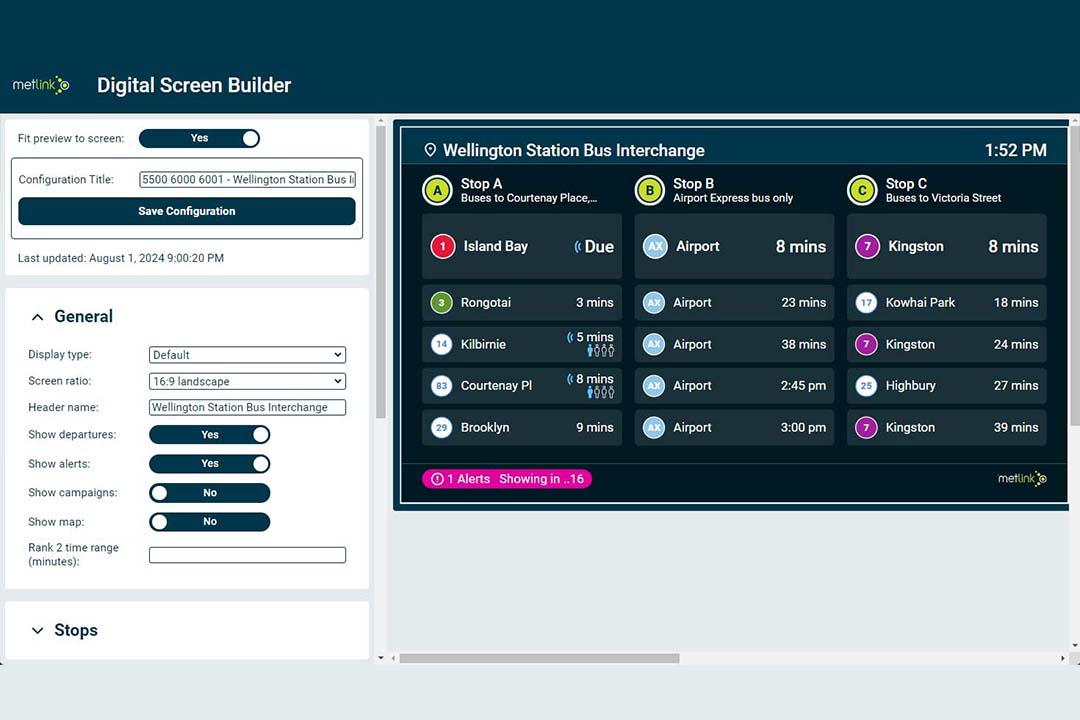Click 'Buses to Victoria Street' text
Viewport: 1080px width, 720px height.
(943, 198)
